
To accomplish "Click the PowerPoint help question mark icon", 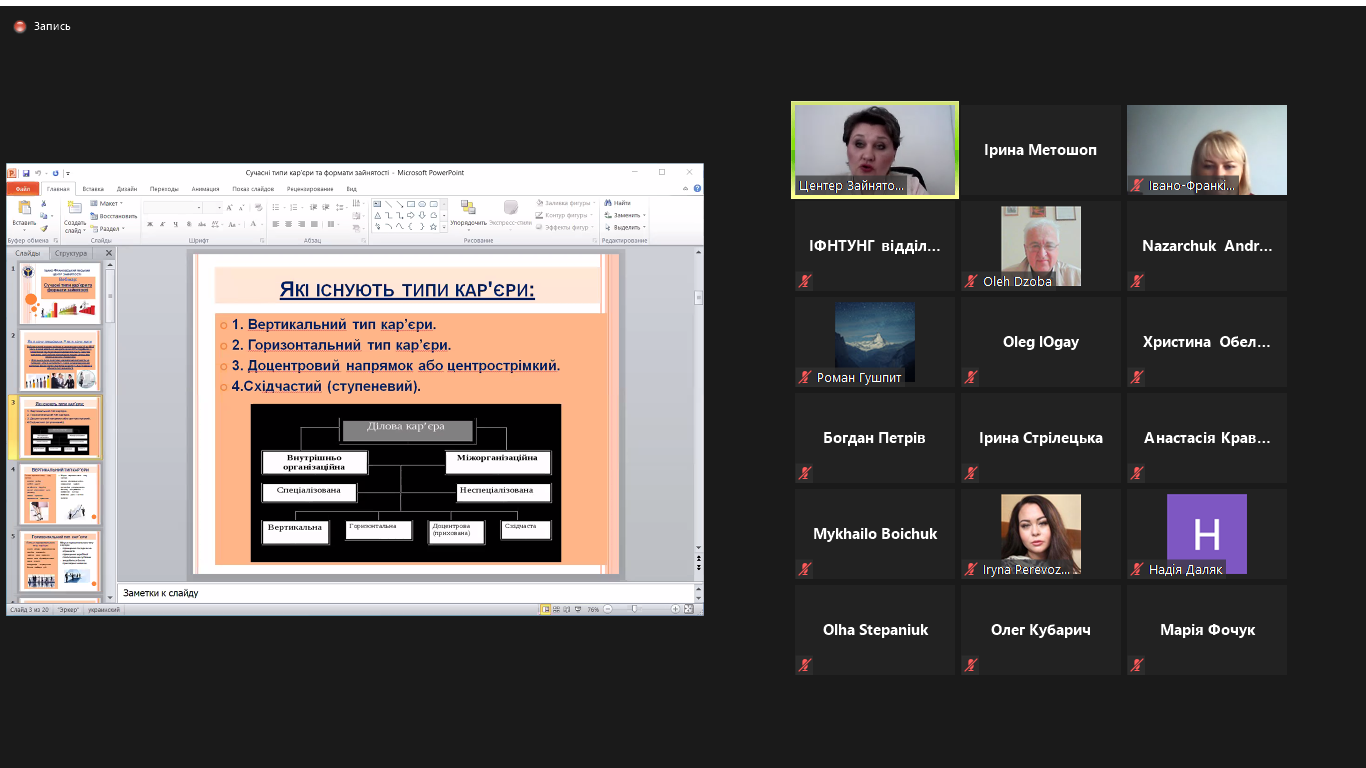I will click(x=697, y=188).
